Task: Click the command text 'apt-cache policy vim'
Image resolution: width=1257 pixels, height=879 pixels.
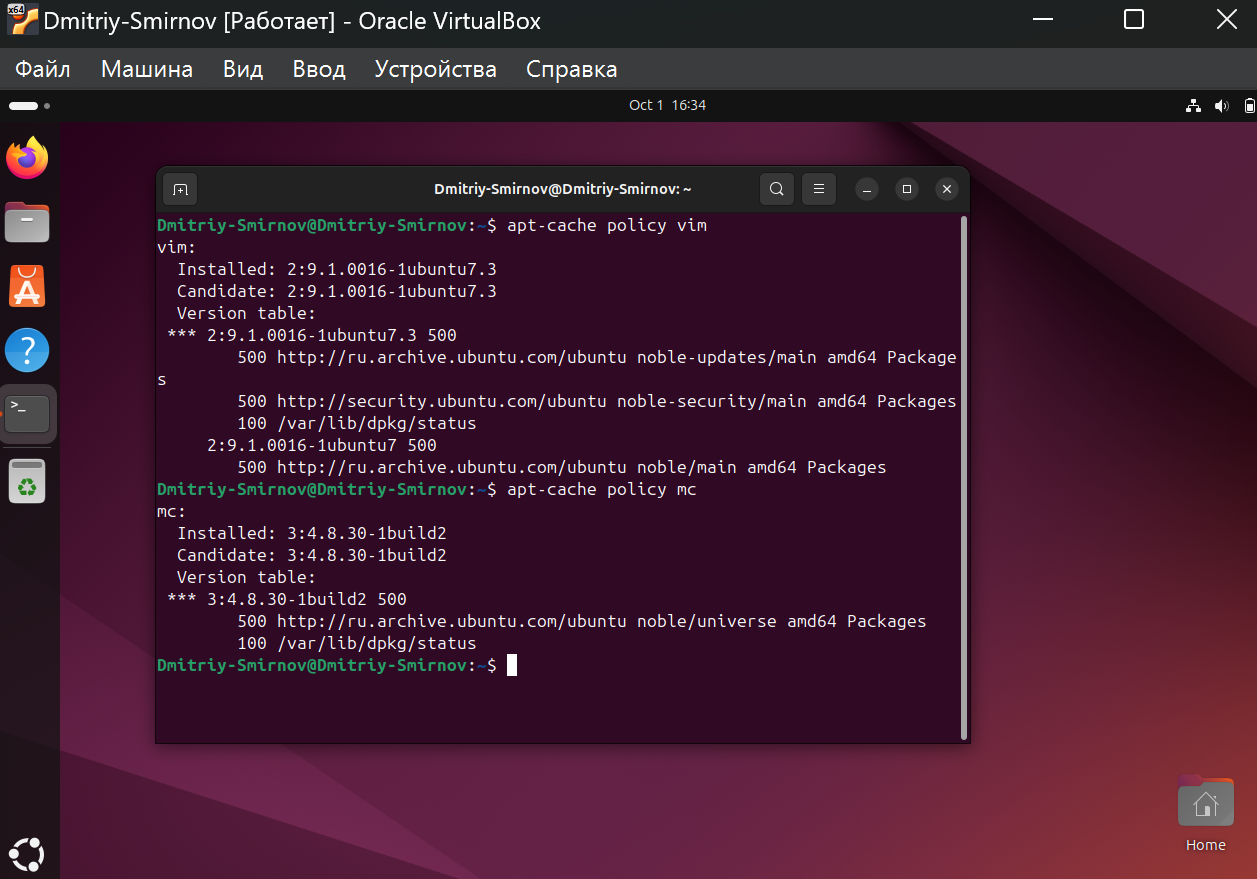Action: 607,225
